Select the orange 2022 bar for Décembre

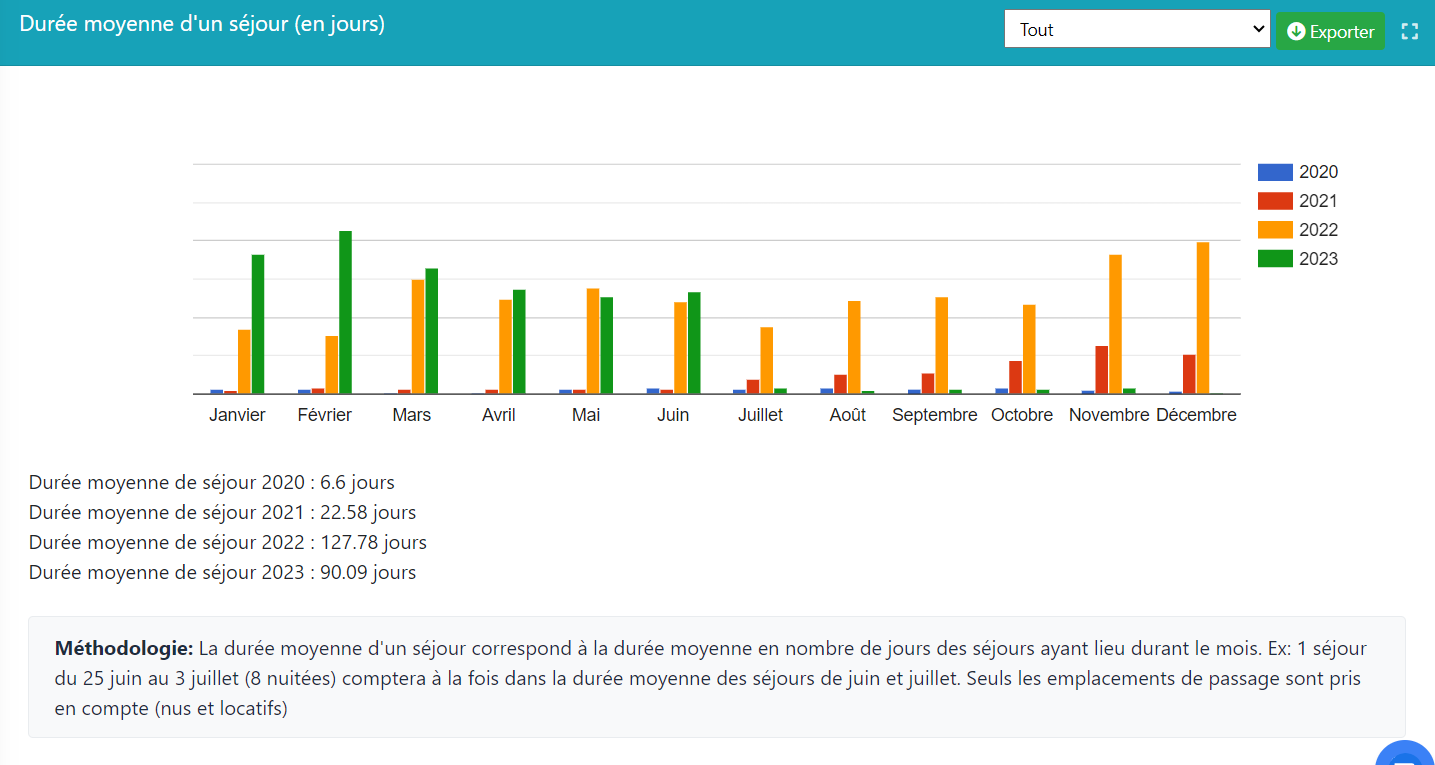point(1203,318)
